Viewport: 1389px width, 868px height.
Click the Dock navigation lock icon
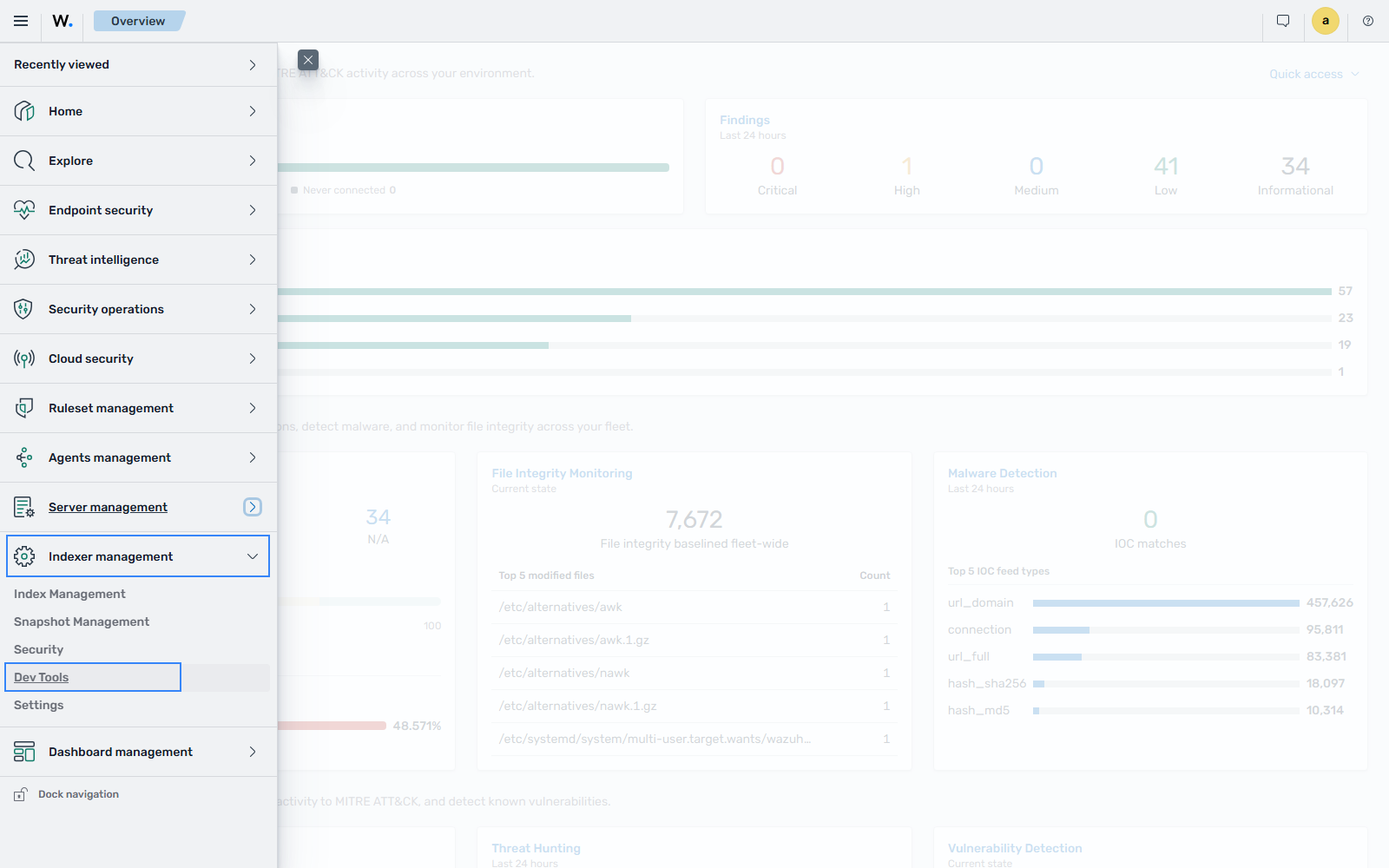pos(21,794)
